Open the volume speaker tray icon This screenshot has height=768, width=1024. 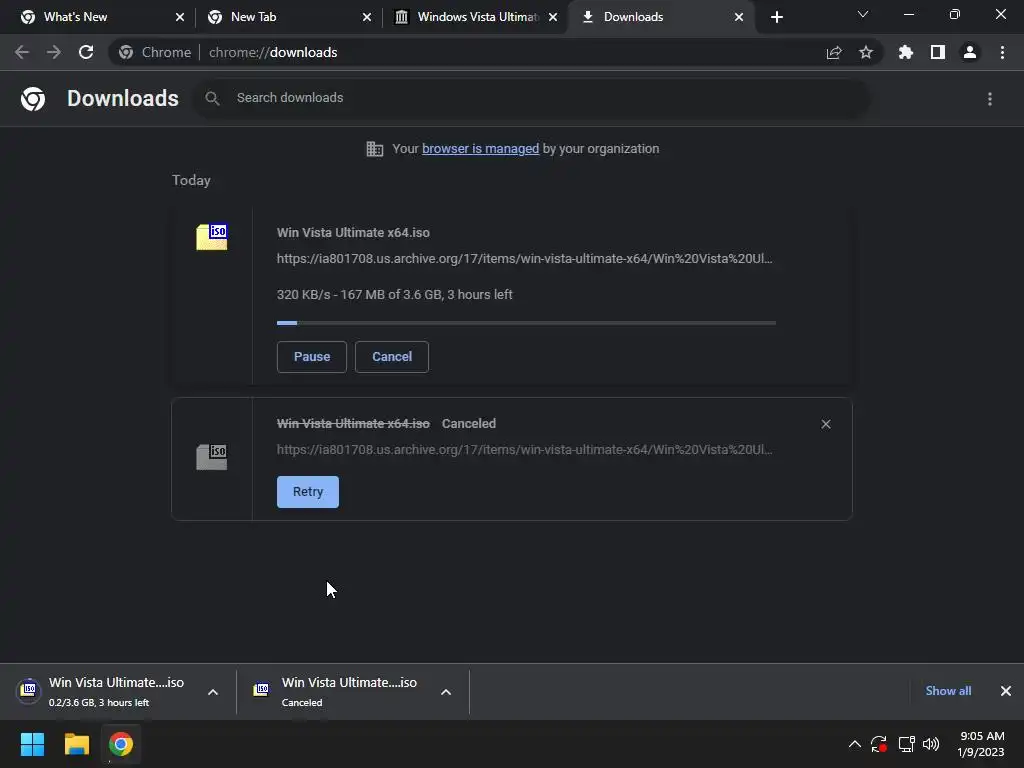click(931, 744)
